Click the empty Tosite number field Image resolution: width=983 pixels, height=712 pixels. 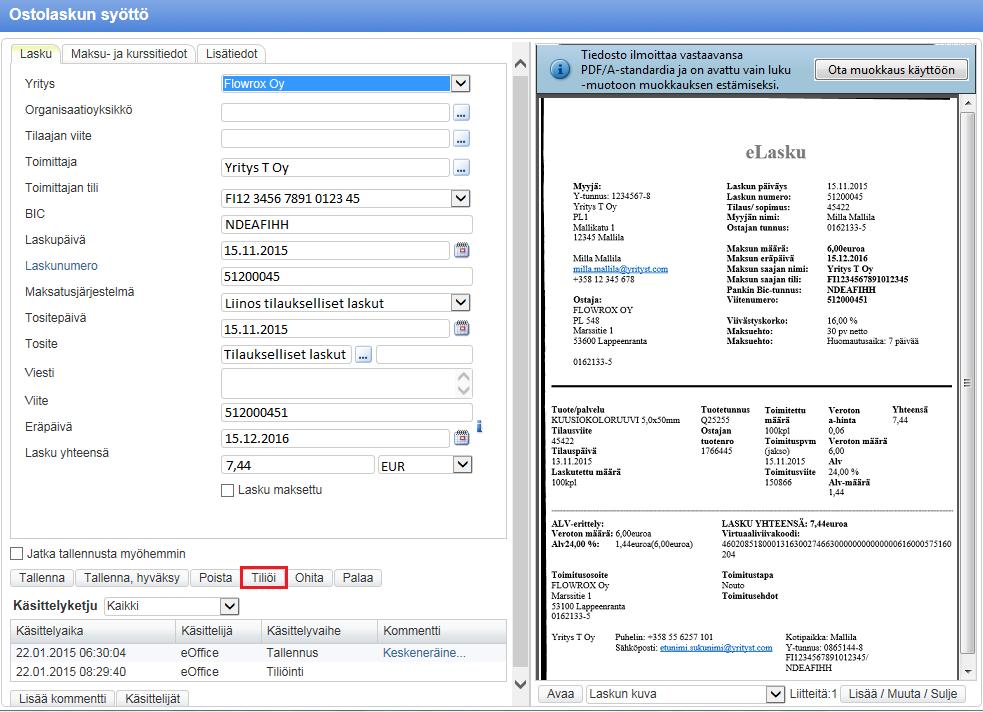[x=424, y=355]
